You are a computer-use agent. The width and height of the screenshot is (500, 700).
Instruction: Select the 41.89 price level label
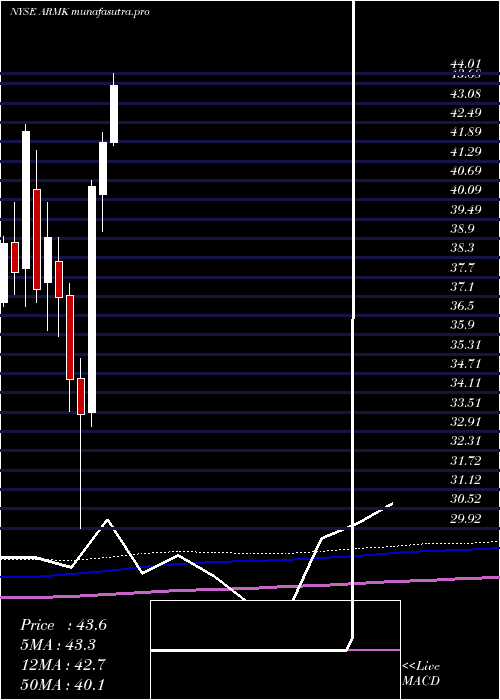(x=466, y=132)
